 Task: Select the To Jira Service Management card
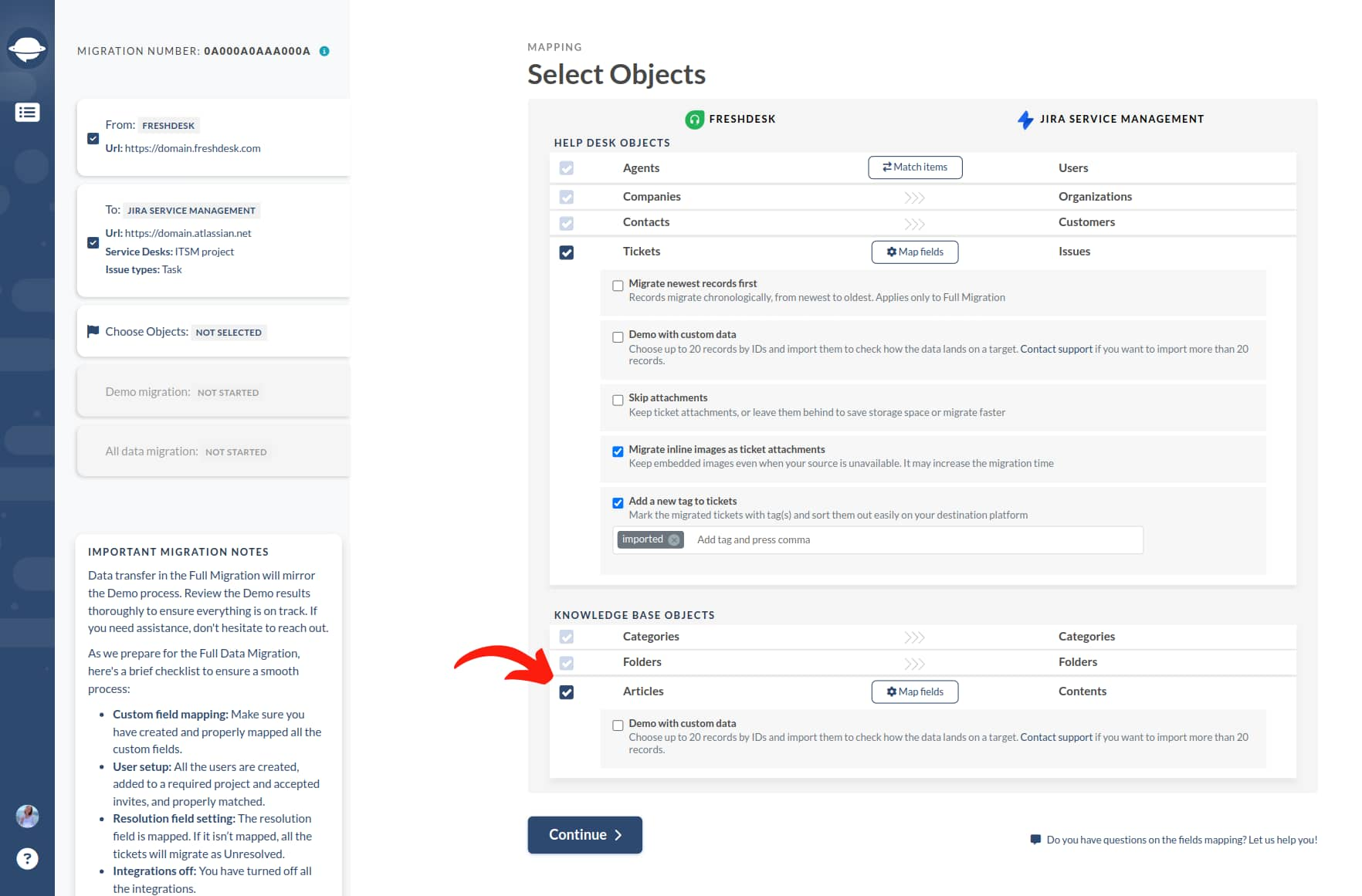click(x=213, y=240)
